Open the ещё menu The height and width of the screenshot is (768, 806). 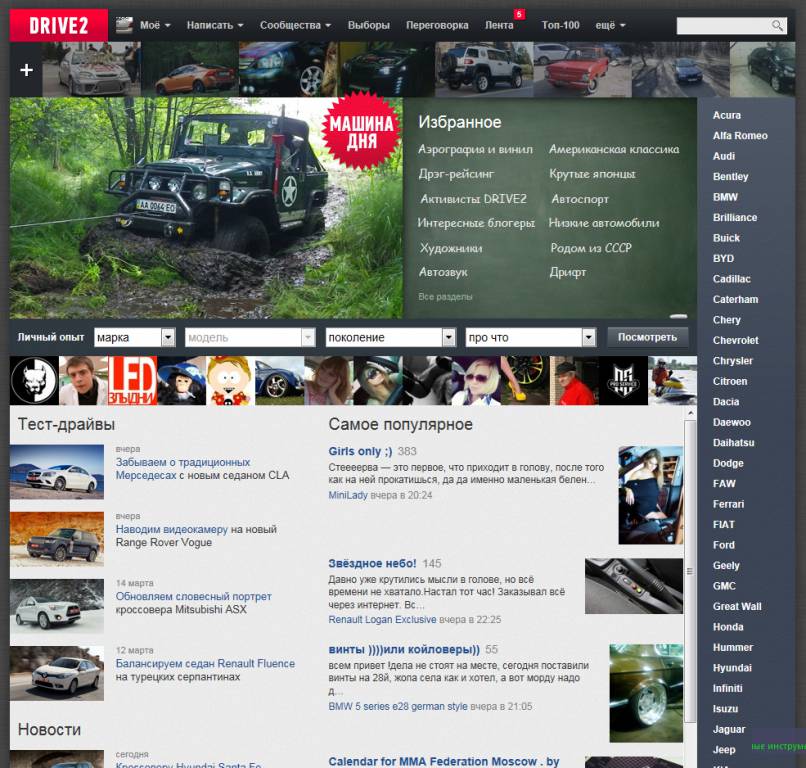pyautogui.click(x=610, y=25)
